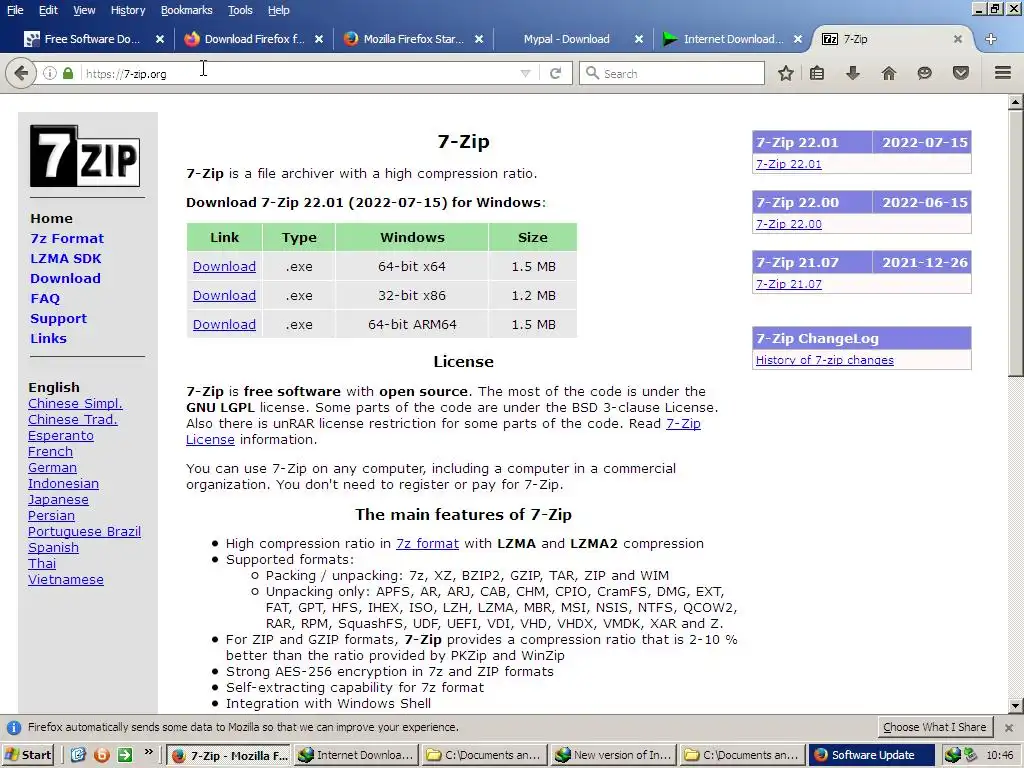Open Software Update taskbar window
The image size is (1024, 768).
pyautogui.click(x=871, y=755)
